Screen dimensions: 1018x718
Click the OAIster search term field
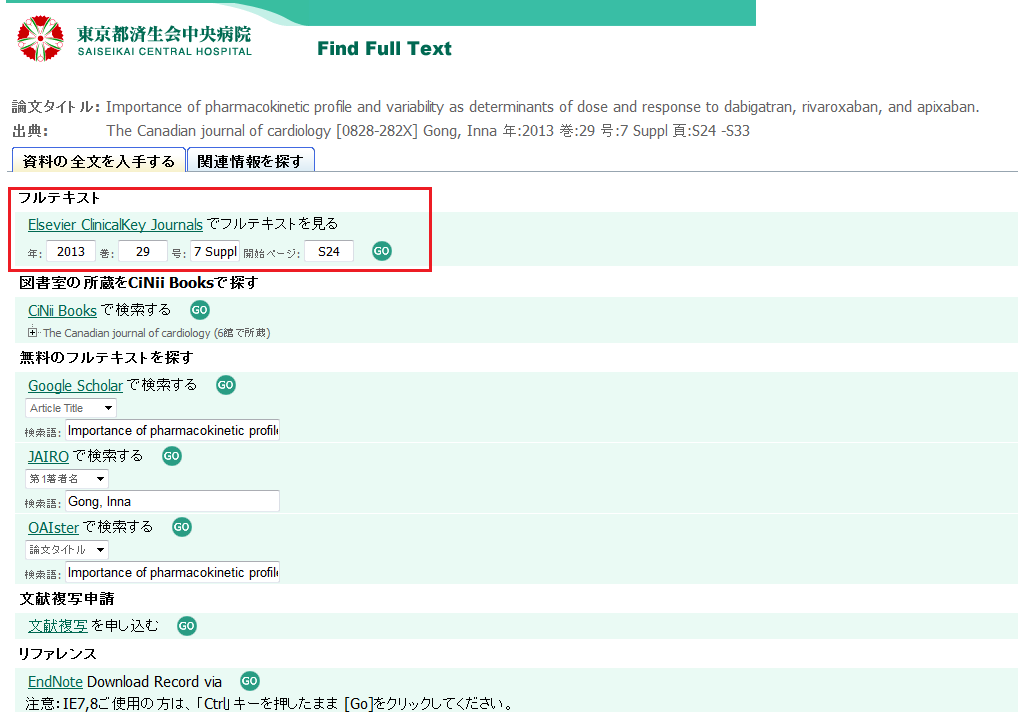coord(173,573)
